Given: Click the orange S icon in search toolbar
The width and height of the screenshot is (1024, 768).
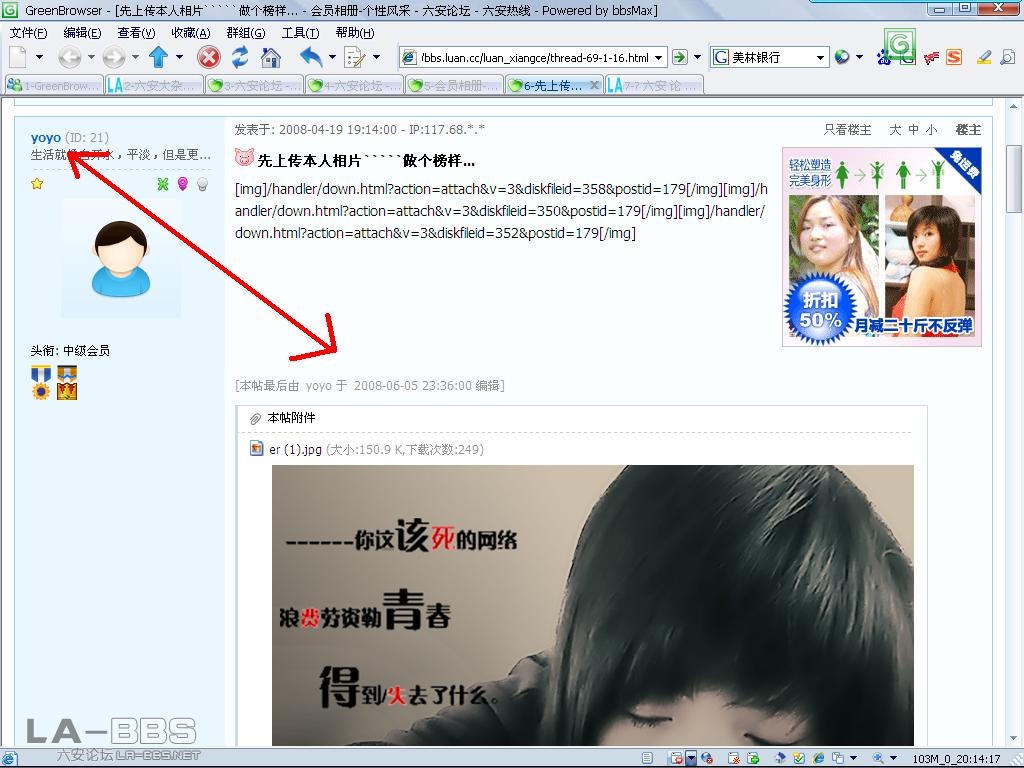Looking at the screenshot, I should click(954, 57).
